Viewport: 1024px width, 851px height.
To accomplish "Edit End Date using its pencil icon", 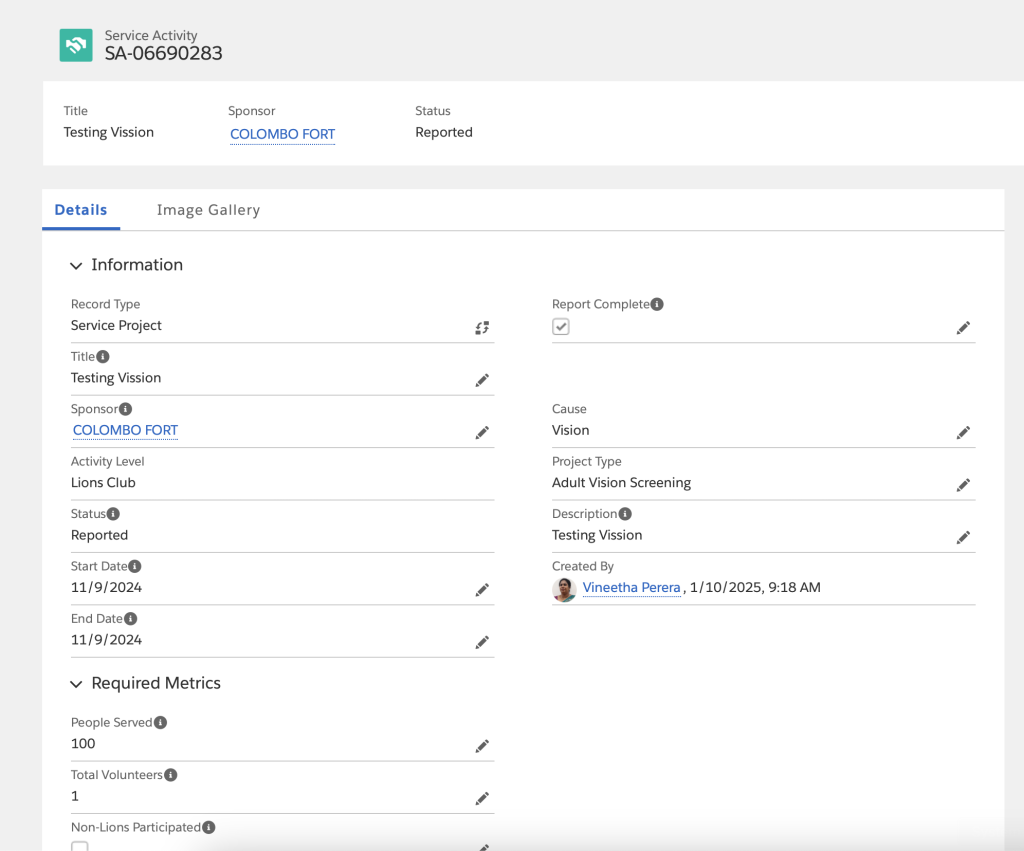I will point(482,642).
